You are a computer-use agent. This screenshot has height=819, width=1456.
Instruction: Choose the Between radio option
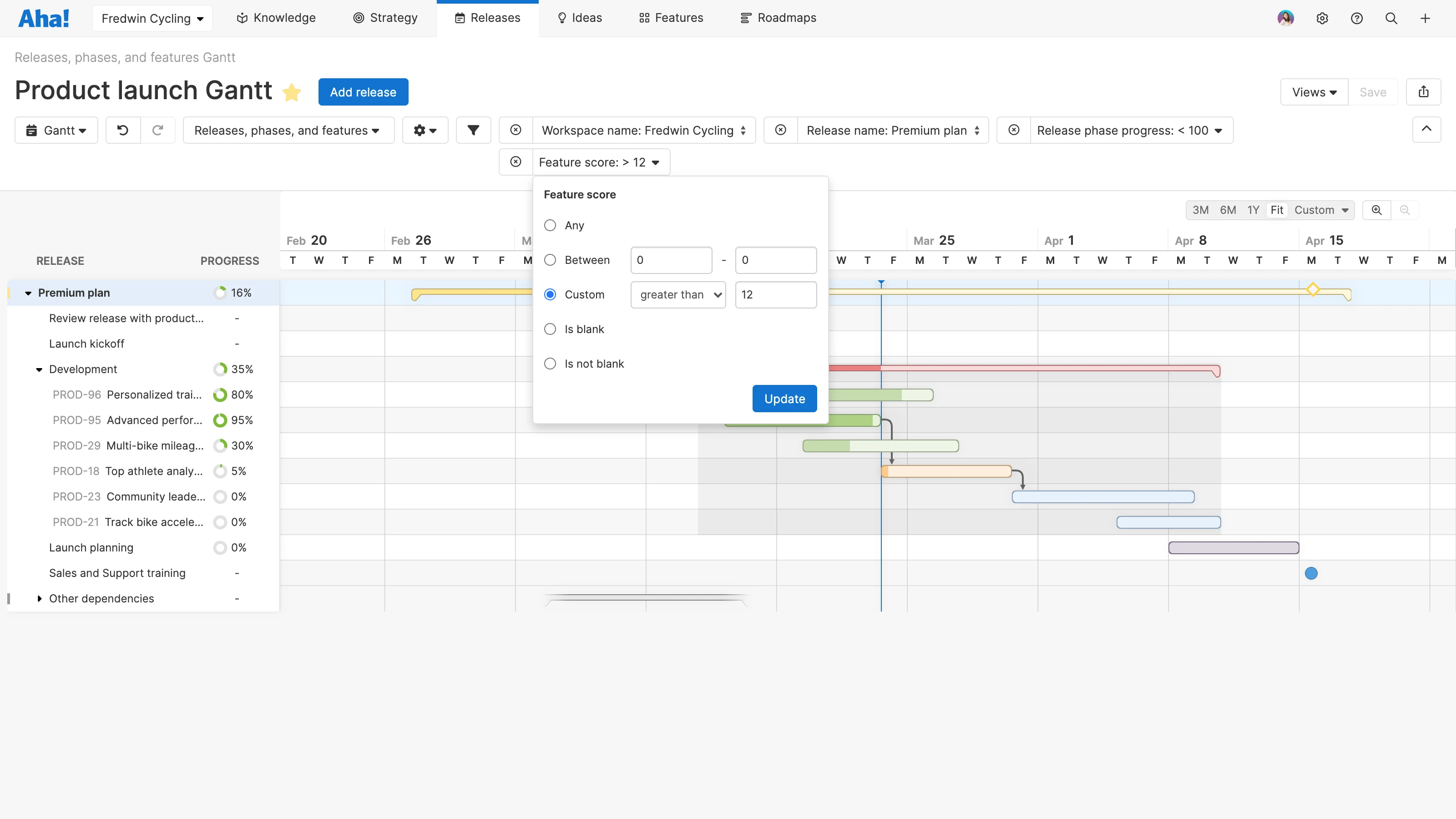[550, 260]
